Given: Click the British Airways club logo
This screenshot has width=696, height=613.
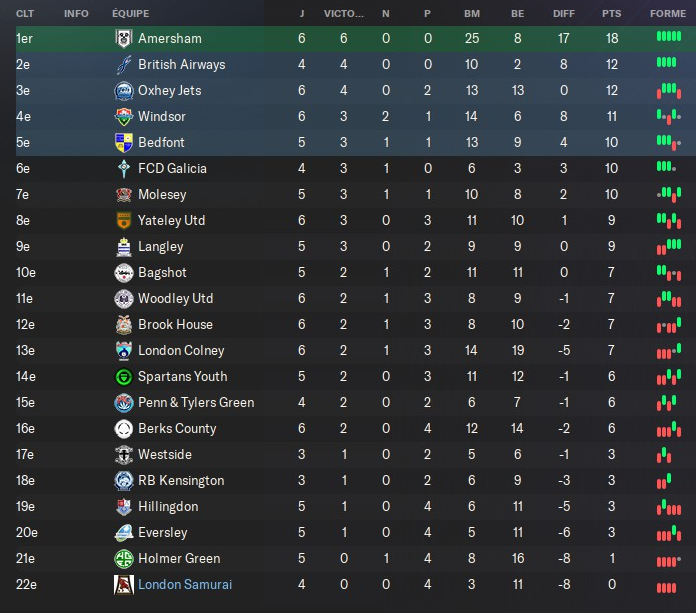Looking at the screenshot, I should coord(124,64).
